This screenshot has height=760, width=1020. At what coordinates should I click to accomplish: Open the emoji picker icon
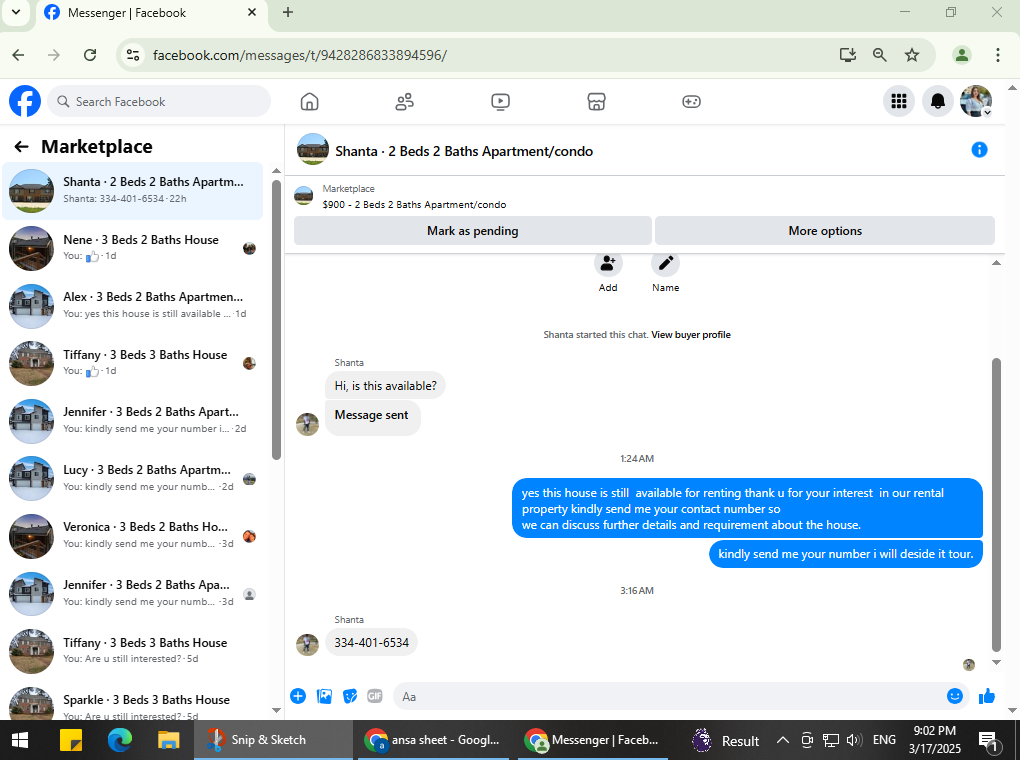point(954,696)
